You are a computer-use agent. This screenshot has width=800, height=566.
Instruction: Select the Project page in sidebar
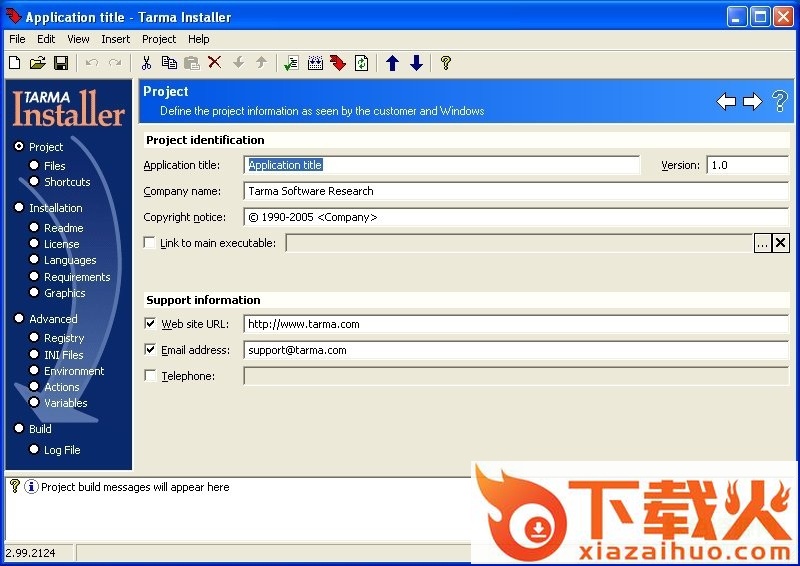(39, 147)
